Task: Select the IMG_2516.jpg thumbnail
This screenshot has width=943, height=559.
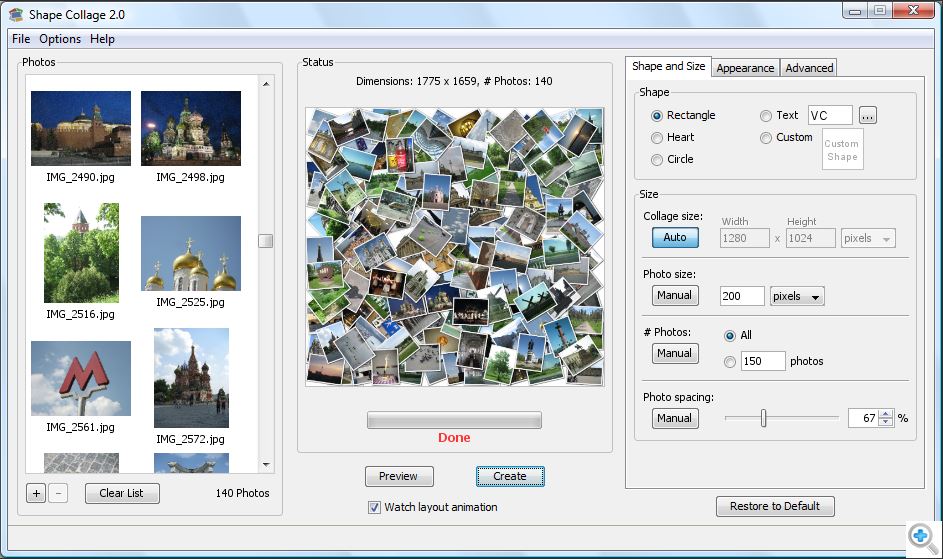Action: click(81, 253)
